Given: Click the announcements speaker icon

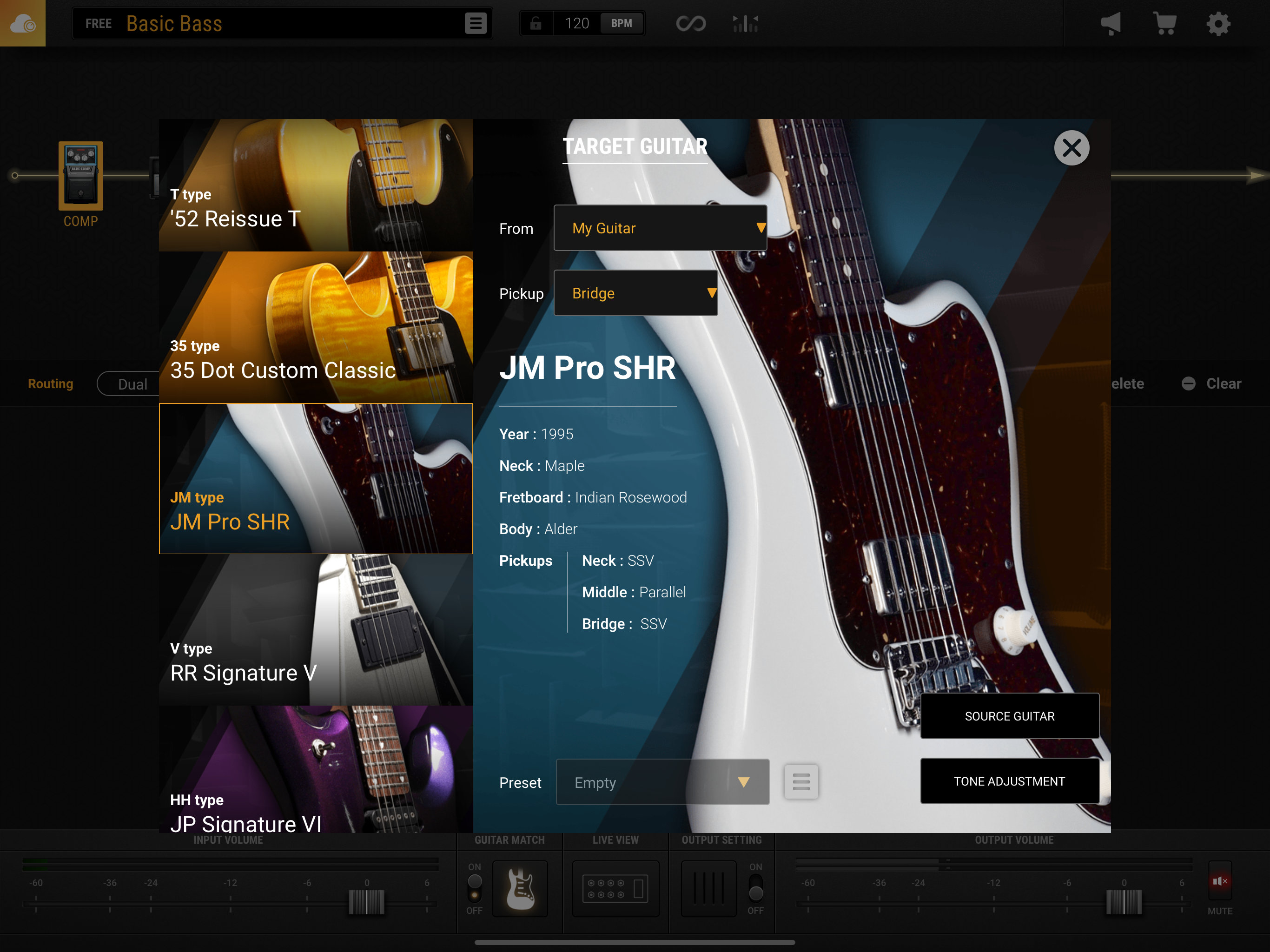Looking at the screenshot, I should coord(1111,23).
